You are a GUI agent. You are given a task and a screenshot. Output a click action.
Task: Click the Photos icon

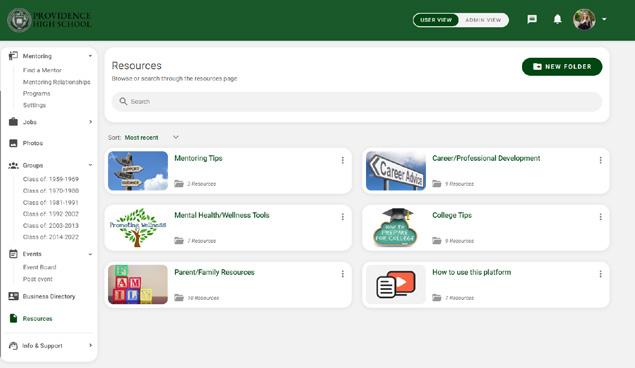coord(13,143)
